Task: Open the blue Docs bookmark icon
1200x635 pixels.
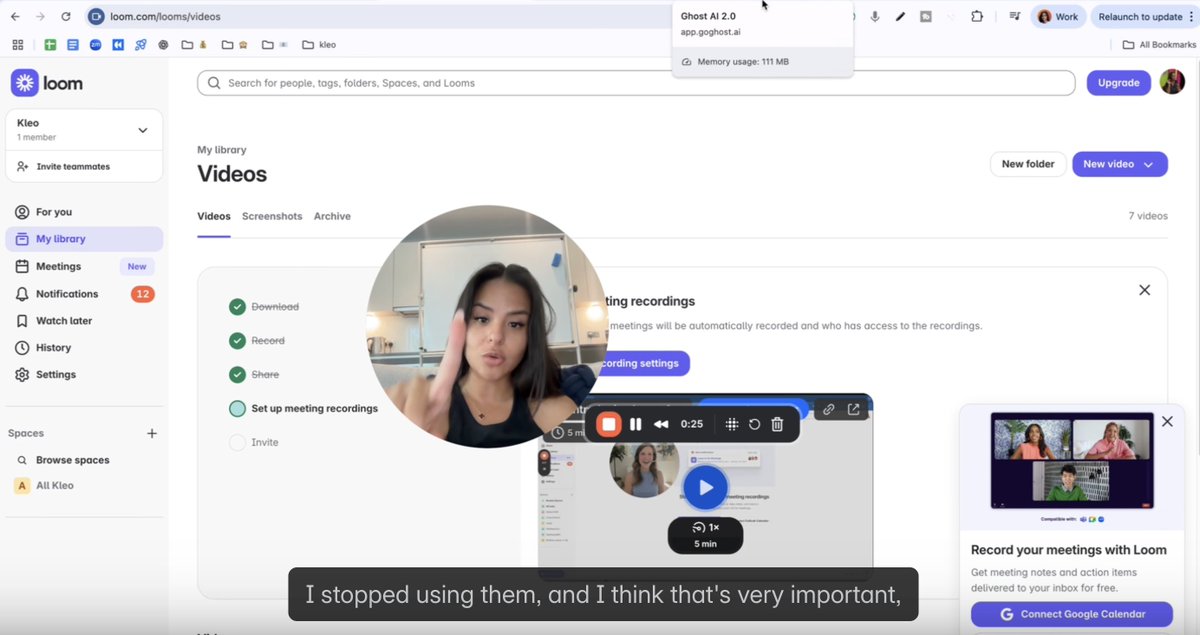Action: (x=73, y=45)
